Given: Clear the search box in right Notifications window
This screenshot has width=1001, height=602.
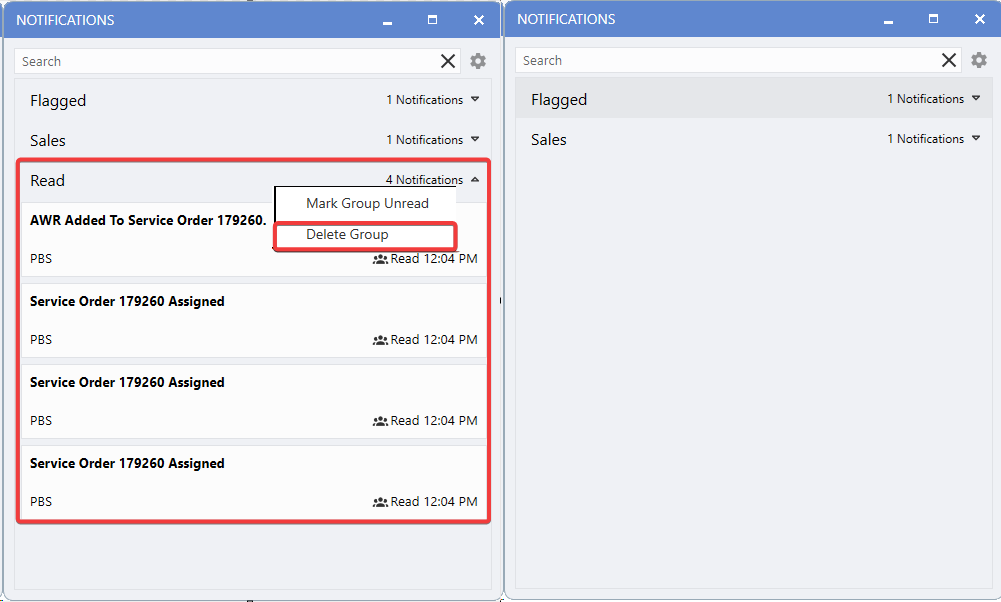Looking at the screenshot, I should (x=949, y=60).
